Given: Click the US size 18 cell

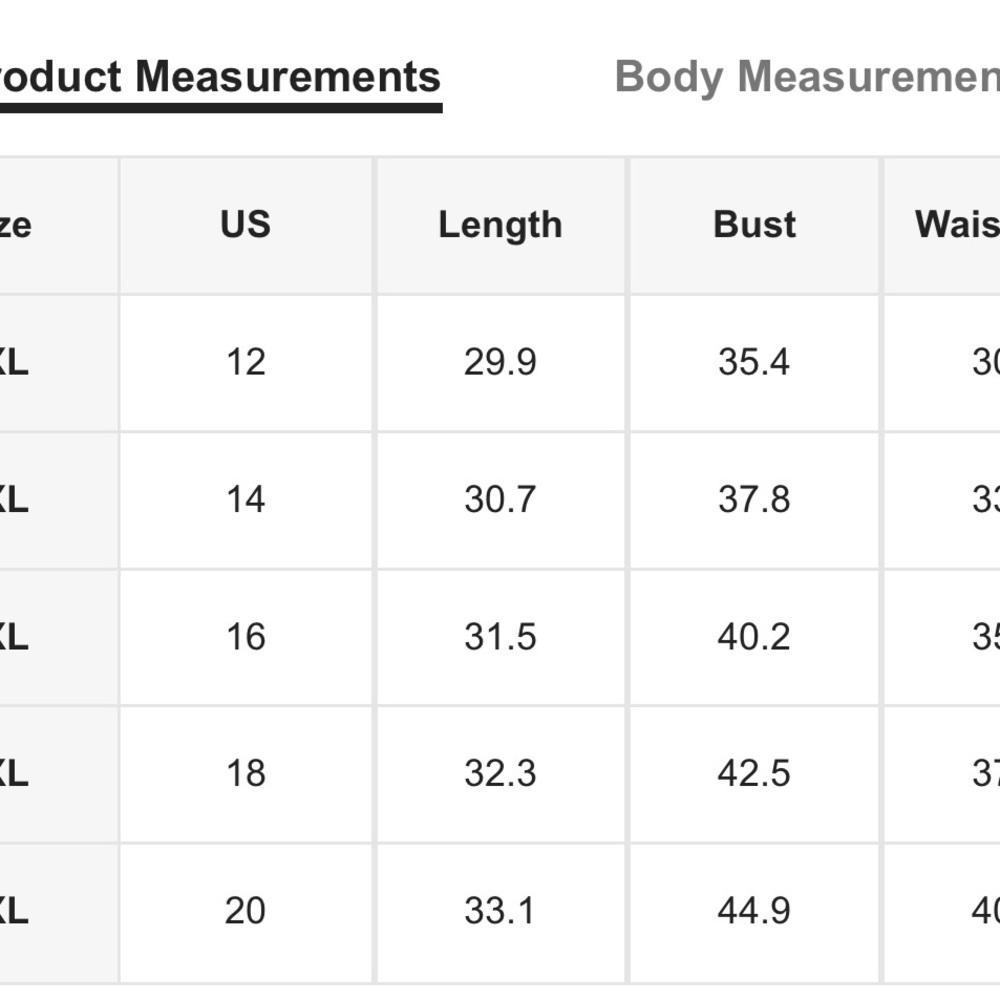Looking at the screenshot, I should (x=245, y=774).
